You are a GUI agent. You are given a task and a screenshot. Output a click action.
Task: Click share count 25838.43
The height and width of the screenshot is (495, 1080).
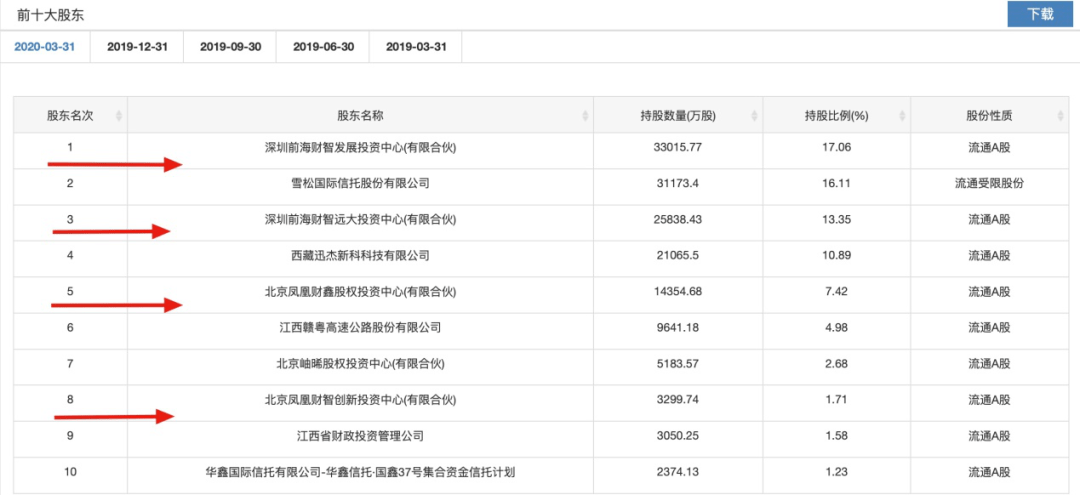click(677, 219)
